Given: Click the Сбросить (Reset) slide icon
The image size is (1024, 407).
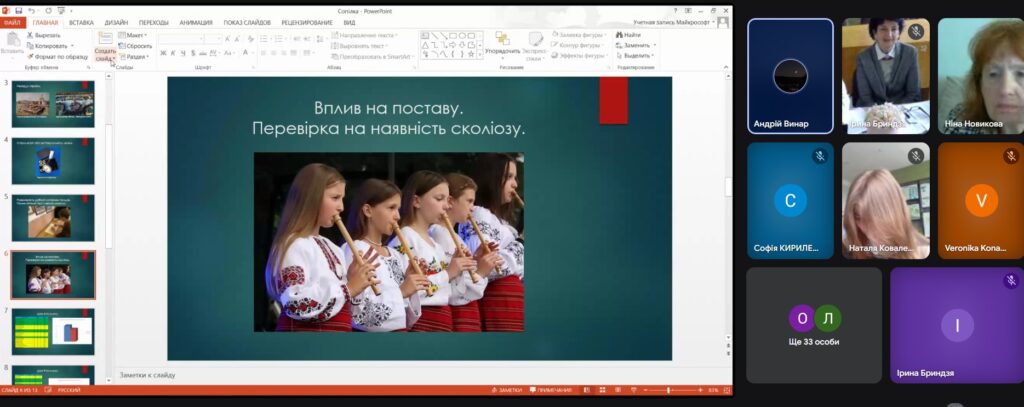Looking at the screenshot, I should tap(122, 46).
